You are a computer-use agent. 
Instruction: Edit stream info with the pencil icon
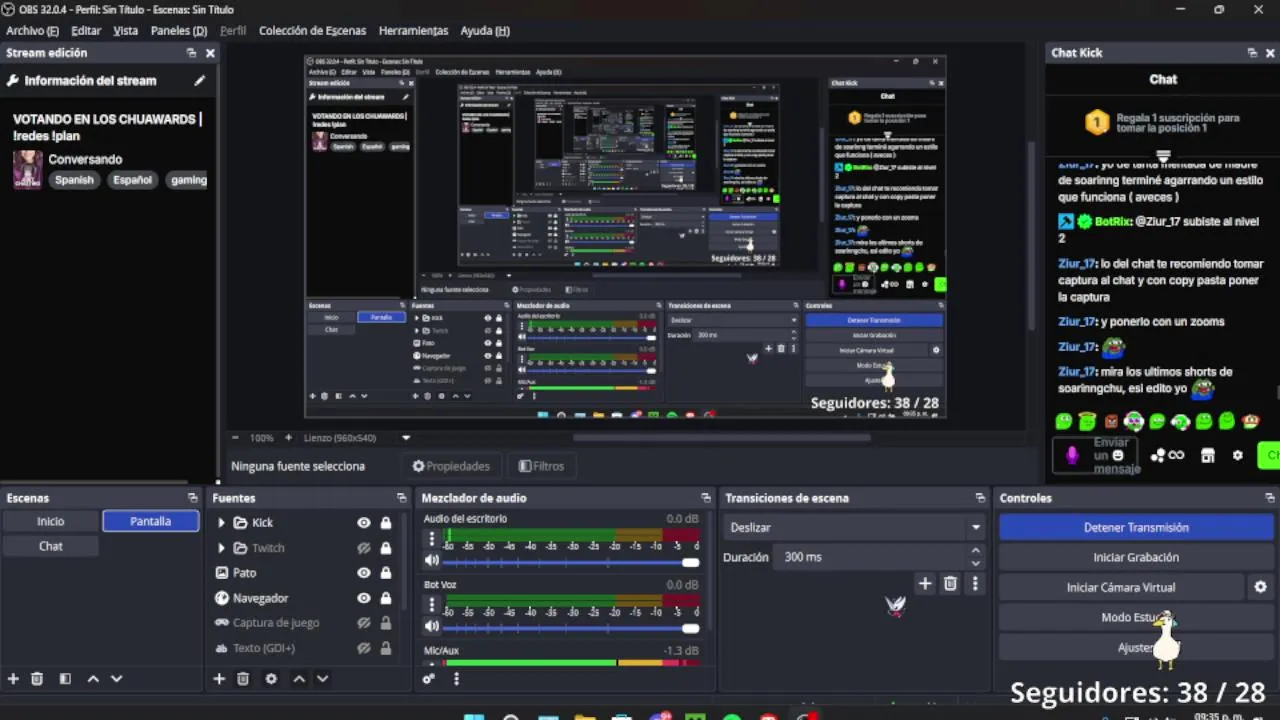click(199, 81)
